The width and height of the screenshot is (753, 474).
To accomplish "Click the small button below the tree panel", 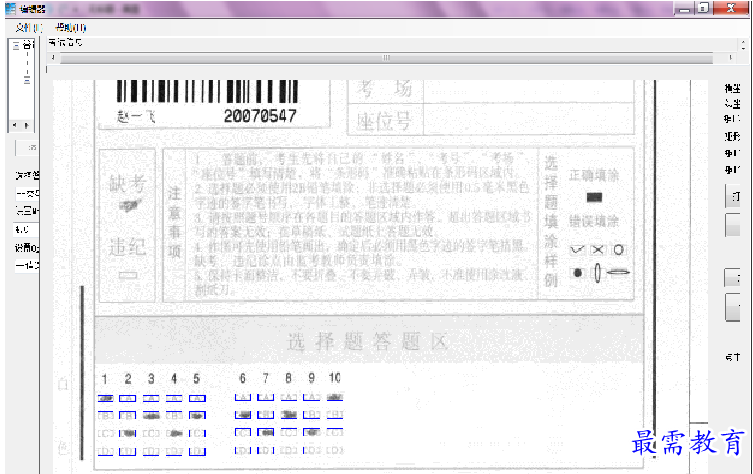I will click(x=27, y=147).
